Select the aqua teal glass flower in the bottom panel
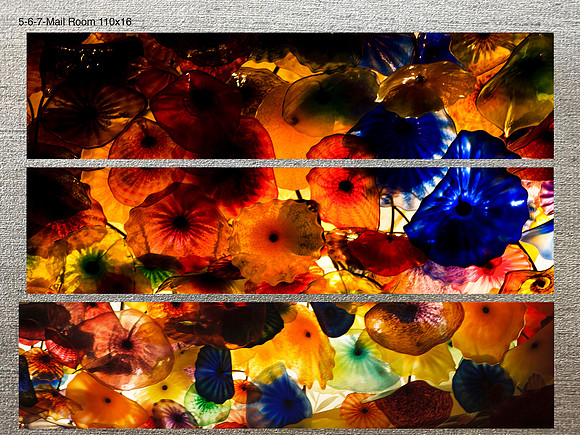The image size is (580, 435). pos(359,362)
